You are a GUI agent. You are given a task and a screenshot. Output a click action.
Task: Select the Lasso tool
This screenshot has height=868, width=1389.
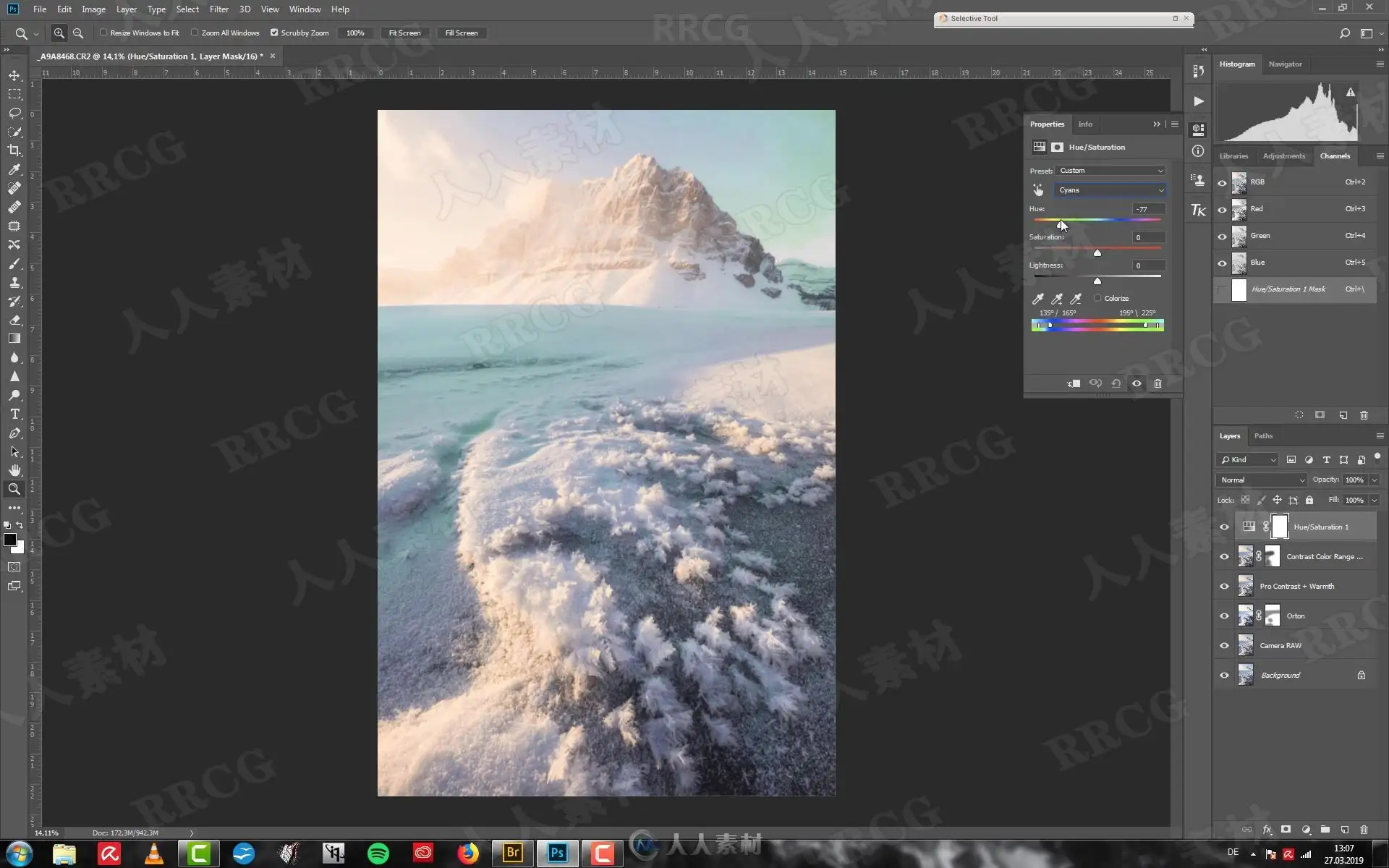point(14,113)
